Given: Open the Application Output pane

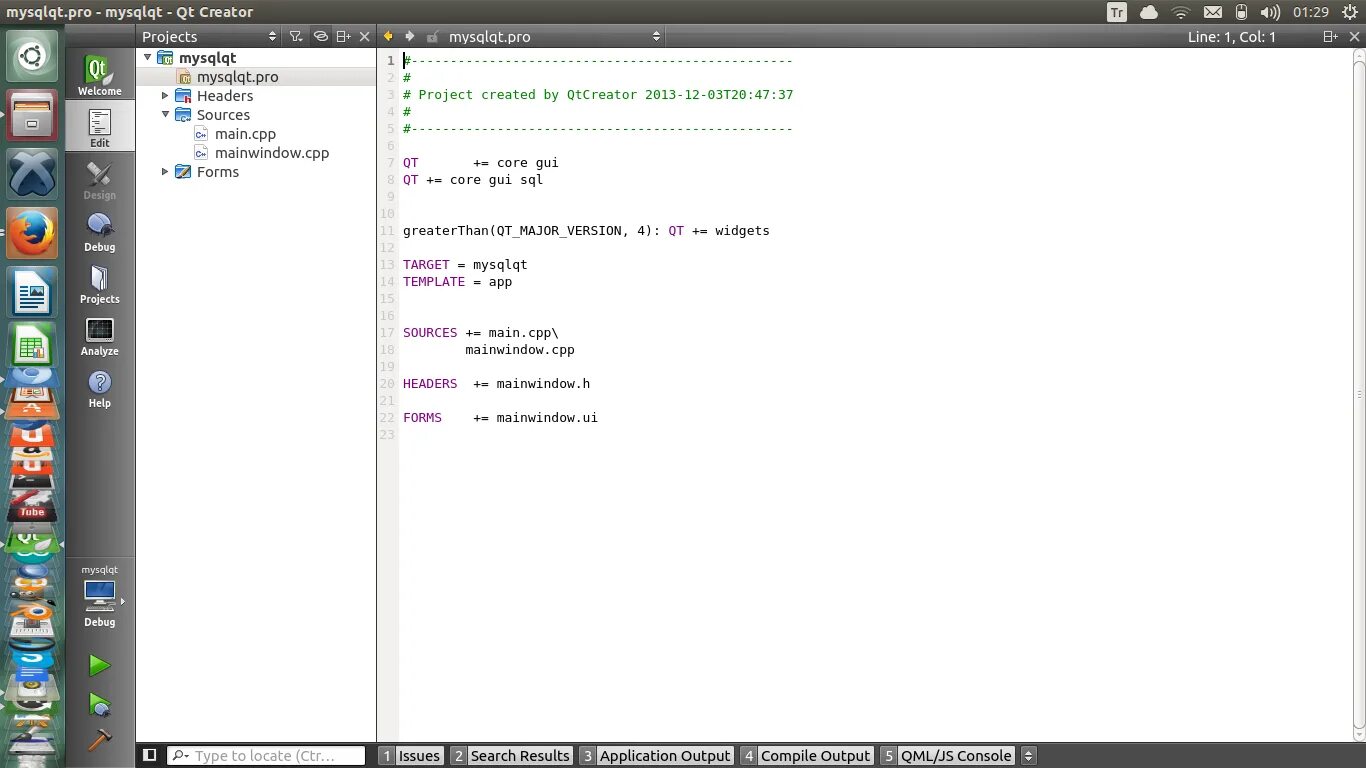Looking at the screenshot, I should 656,756.
